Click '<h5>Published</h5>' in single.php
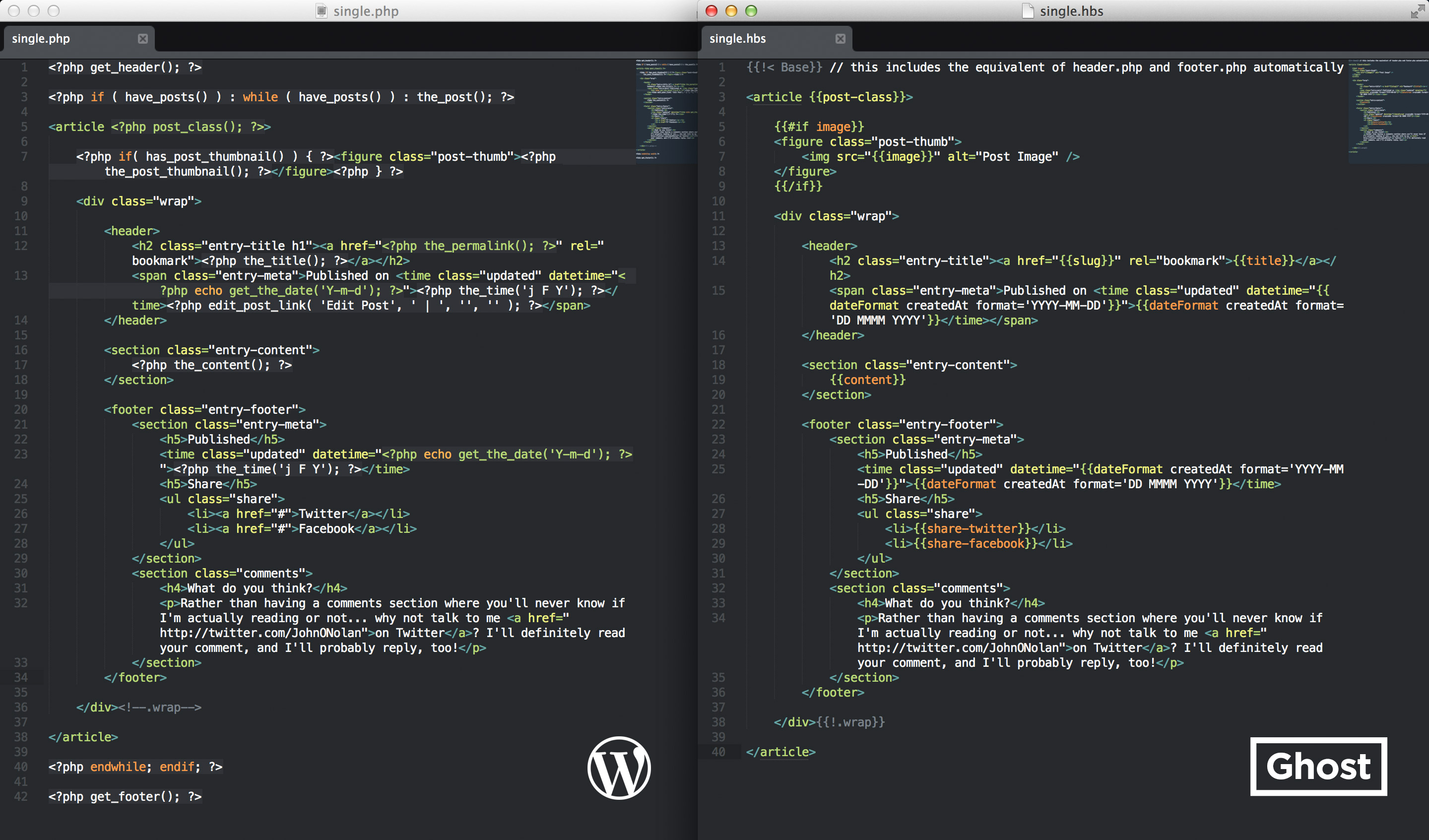This screenshot has width=1429, height=840. [222, 439]
